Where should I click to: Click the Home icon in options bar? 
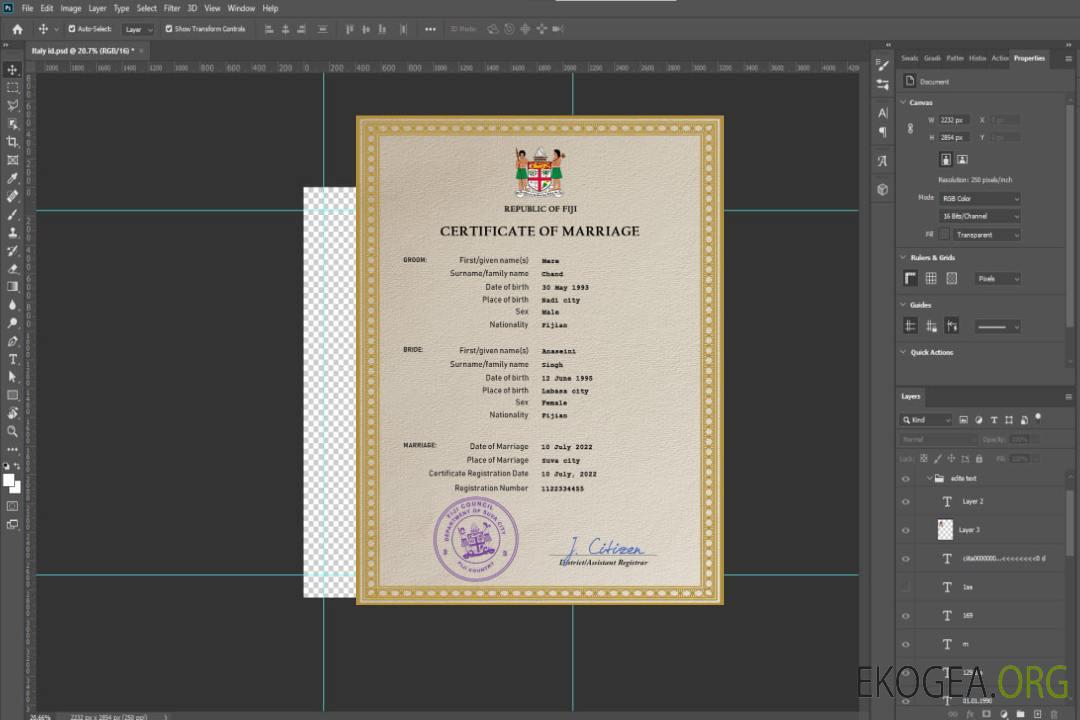(x=17, y=29)
